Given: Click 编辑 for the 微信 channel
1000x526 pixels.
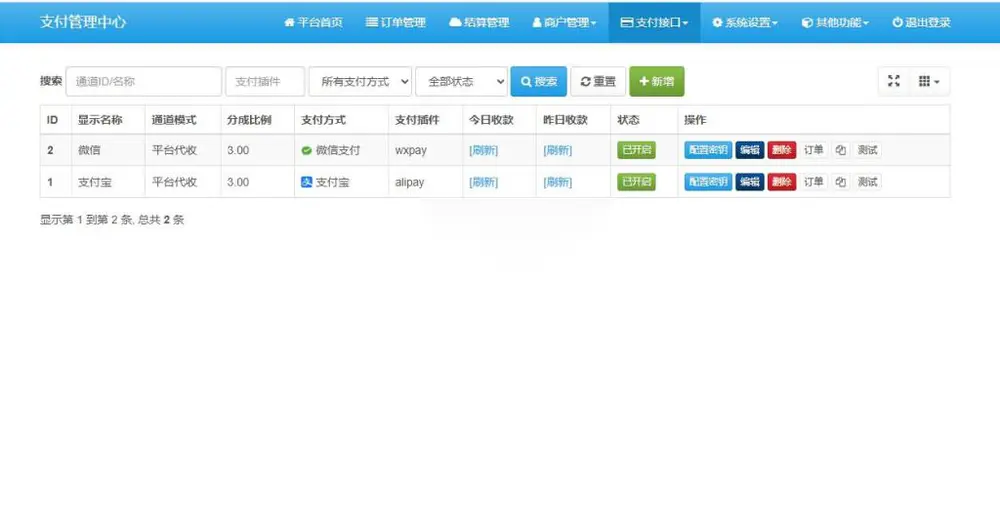Looking at the screenshot, I should pyautogui.click(x=749, y=150).
